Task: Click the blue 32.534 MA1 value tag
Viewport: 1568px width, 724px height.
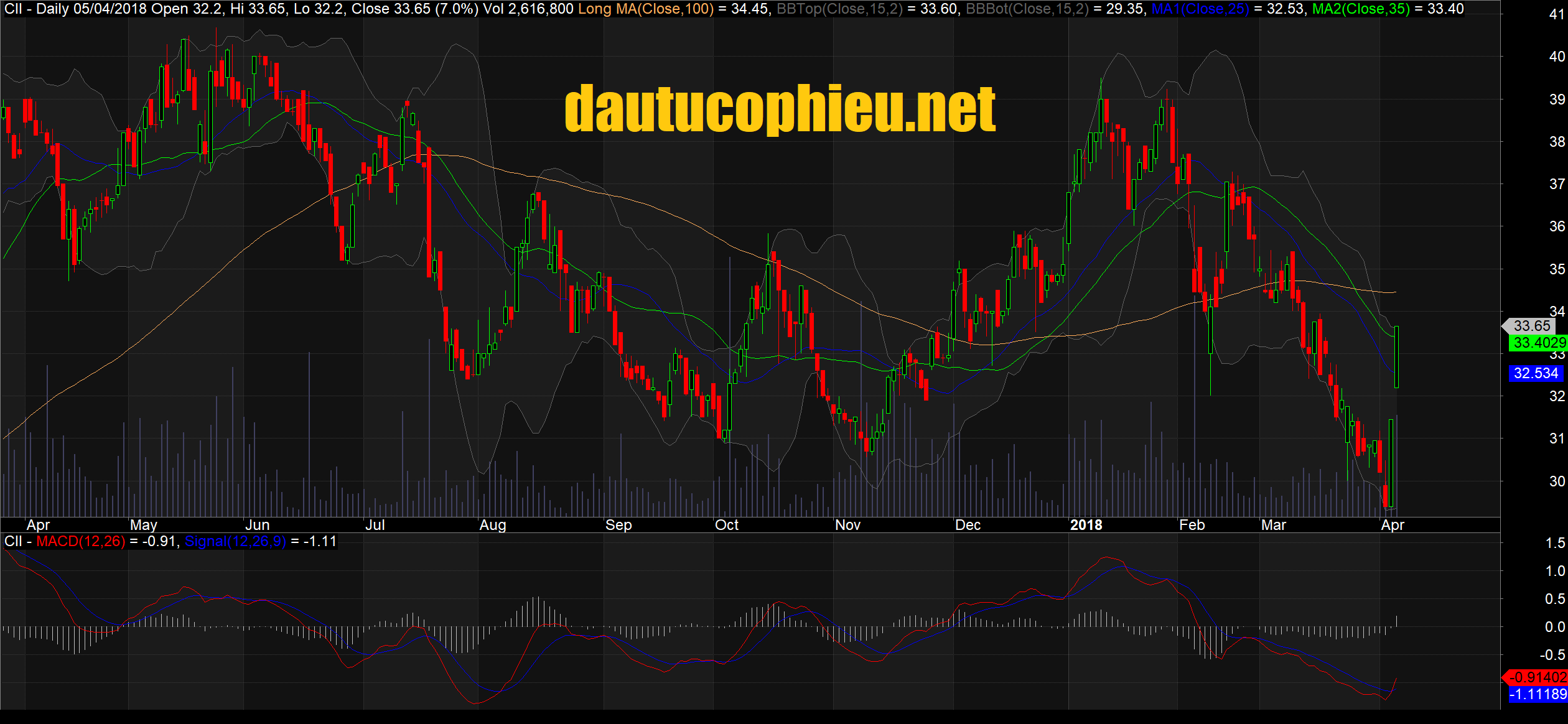Action: point(1536,373)
